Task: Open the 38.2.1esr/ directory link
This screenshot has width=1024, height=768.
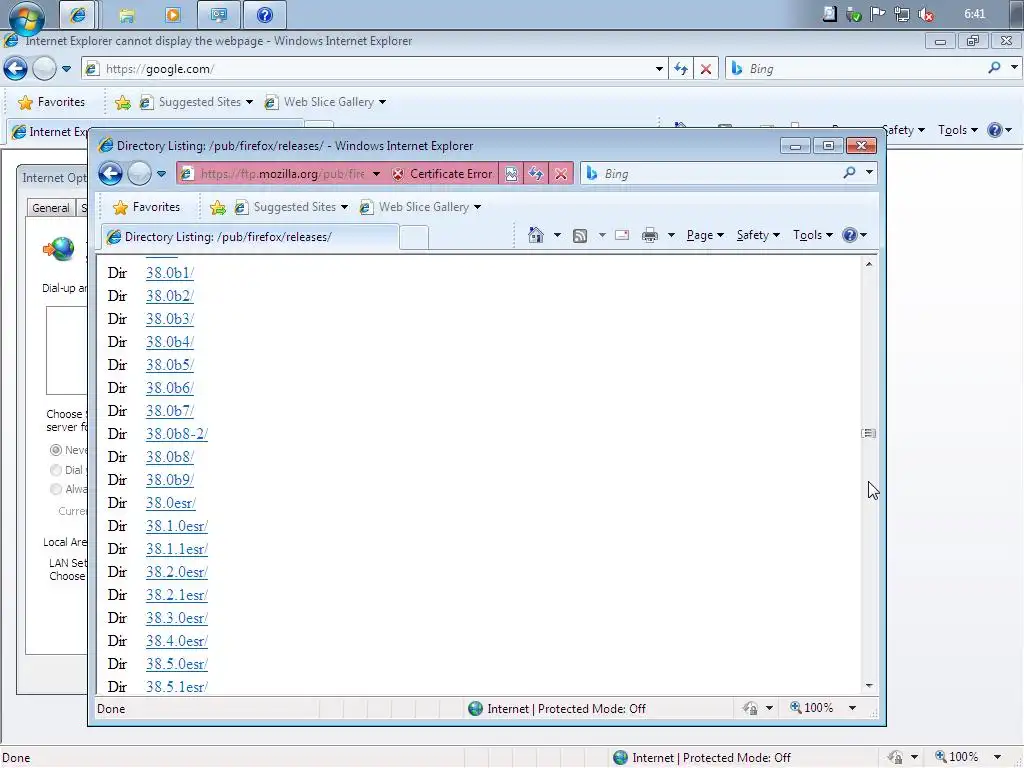Action: 176,595
